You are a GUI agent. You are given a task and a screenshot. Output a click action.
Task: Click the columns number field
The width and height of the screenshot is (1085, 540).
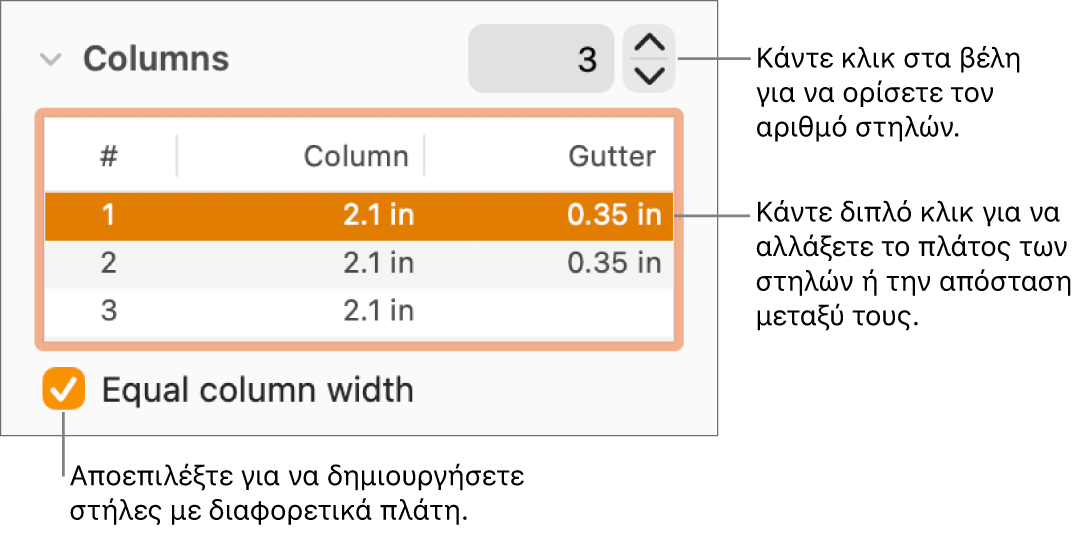(x=541, y=60)
